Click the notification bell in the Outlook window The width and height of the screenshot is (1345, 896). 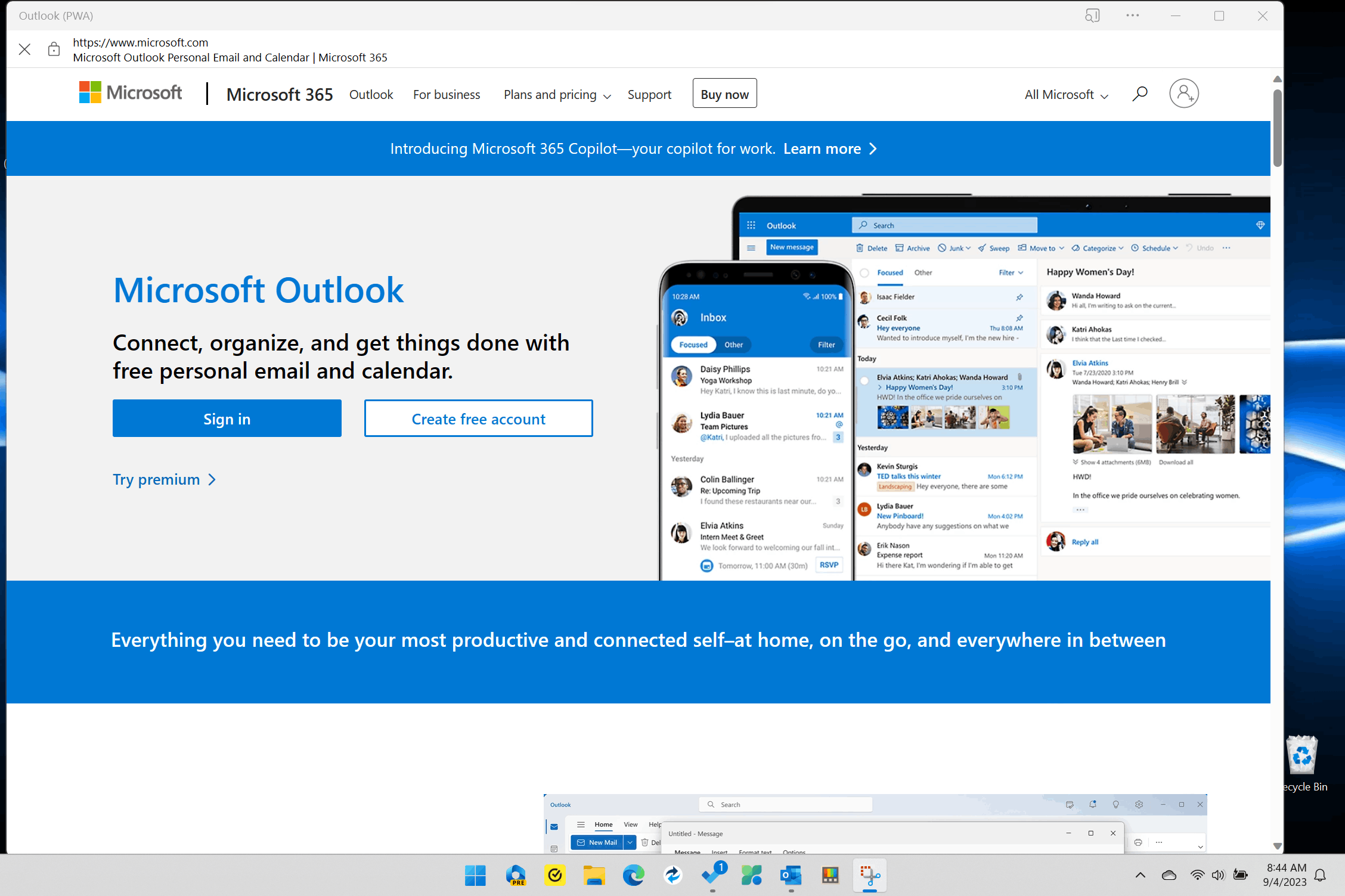pos(1093,804)
